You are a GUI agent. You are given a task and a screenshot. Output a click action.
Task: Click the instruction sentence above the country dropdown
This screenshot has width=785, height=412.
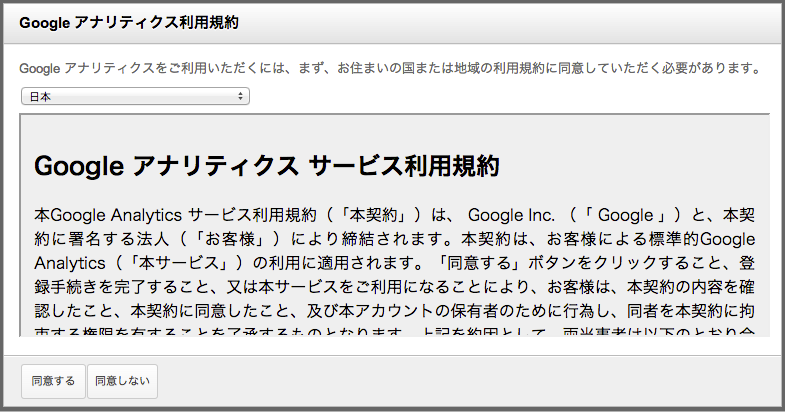click(x=391, y=69)
